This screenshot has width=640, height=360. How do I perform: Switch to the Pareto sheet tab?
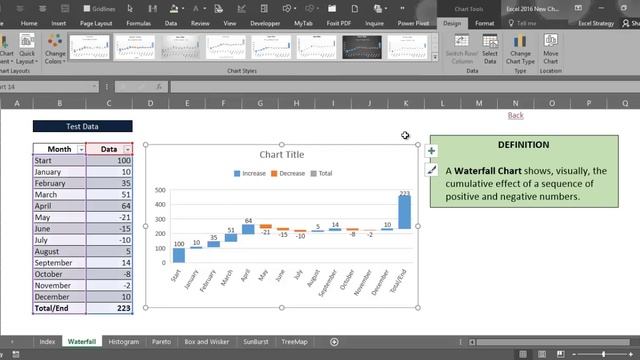[x=161, y=342]
